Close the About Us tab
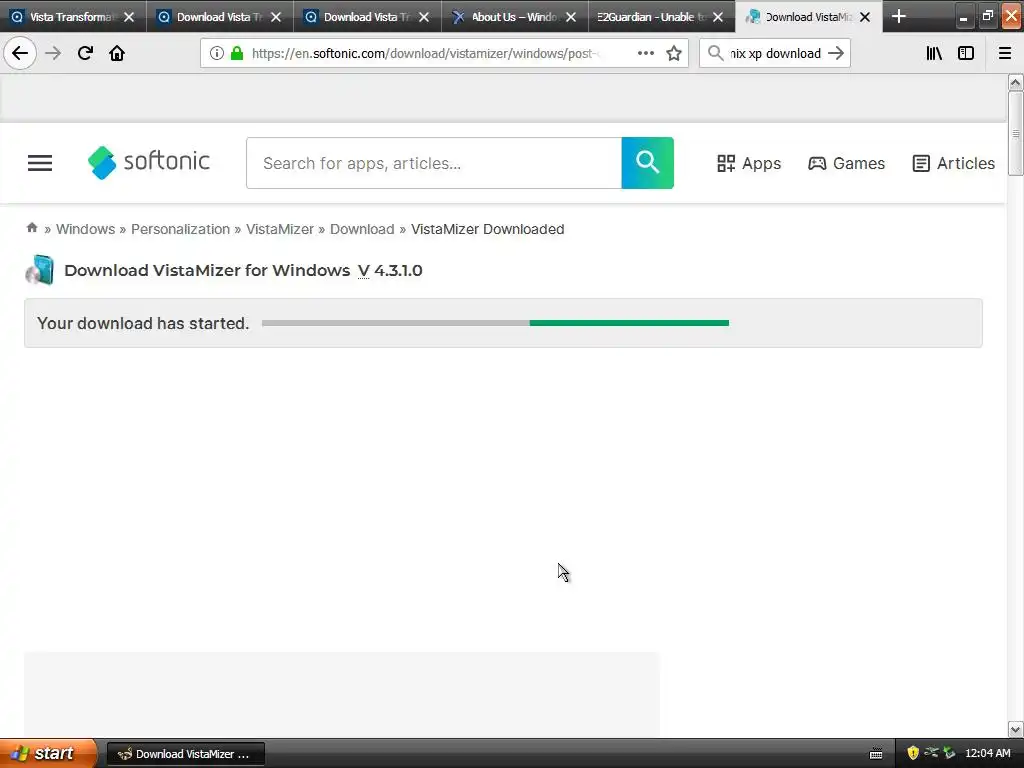 coord(571,17)
